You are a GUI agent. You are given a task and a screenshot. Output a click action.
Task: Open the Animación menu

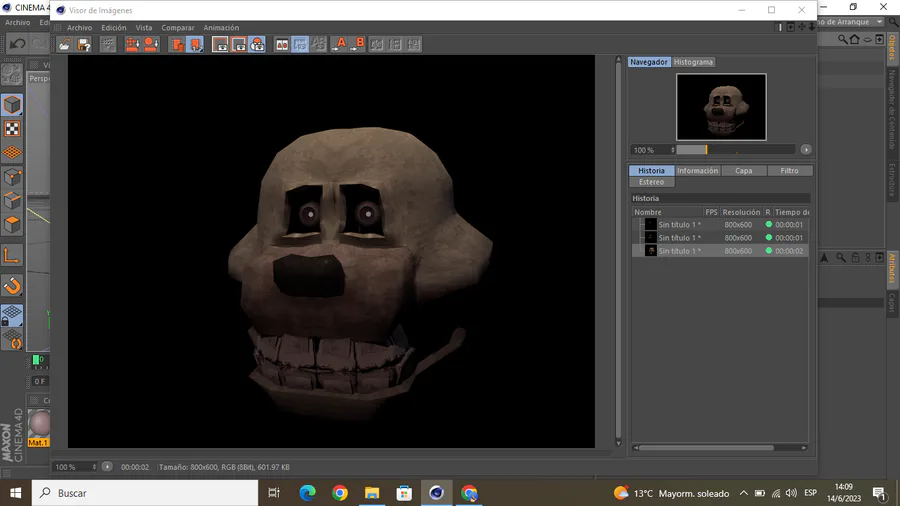(221, 28)
